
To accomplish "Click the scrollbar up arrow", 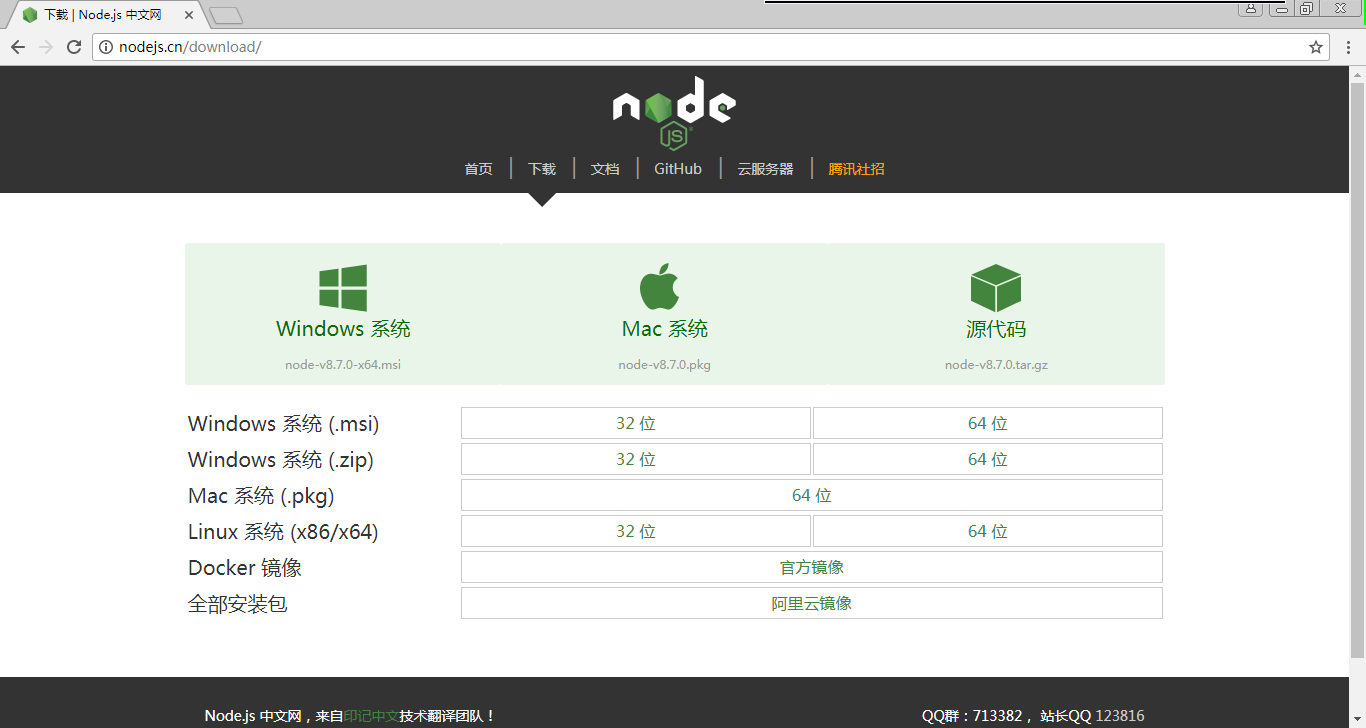I will tap(1357, 74).
